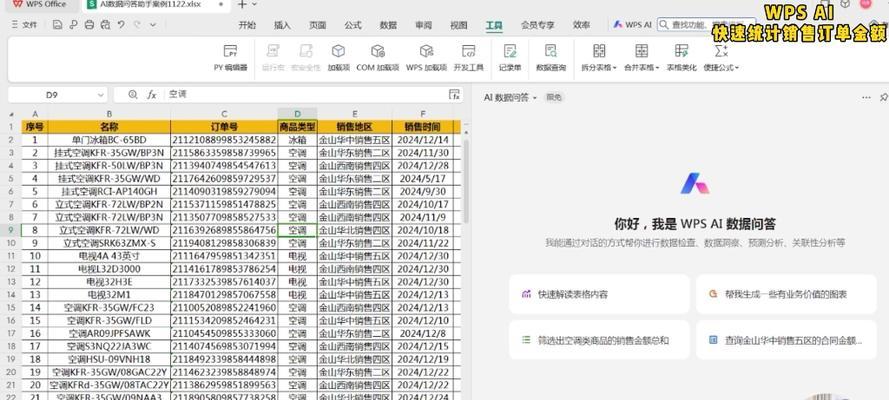Undo the last action
Image resolution: width=889 pixels, height=400 pixels.
(121, 25)
